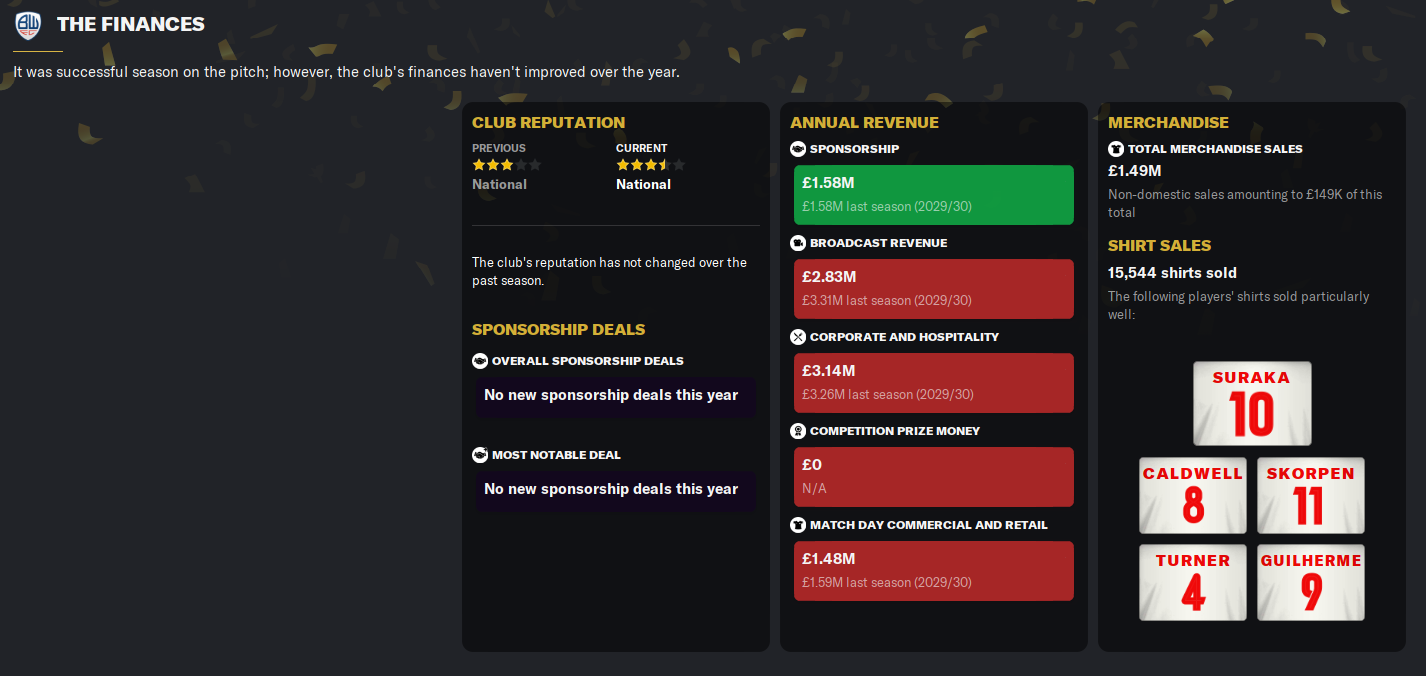
Task: Click the Broadcast Revenue camera icon
Action: pyautogui.click(x=798, y=243)
